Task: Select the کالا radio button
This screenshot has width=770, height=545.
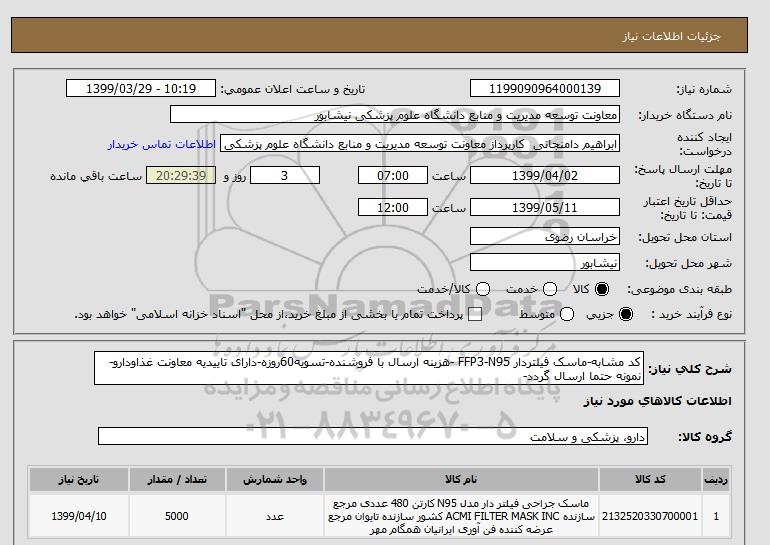Action: [x=602, y=289]
